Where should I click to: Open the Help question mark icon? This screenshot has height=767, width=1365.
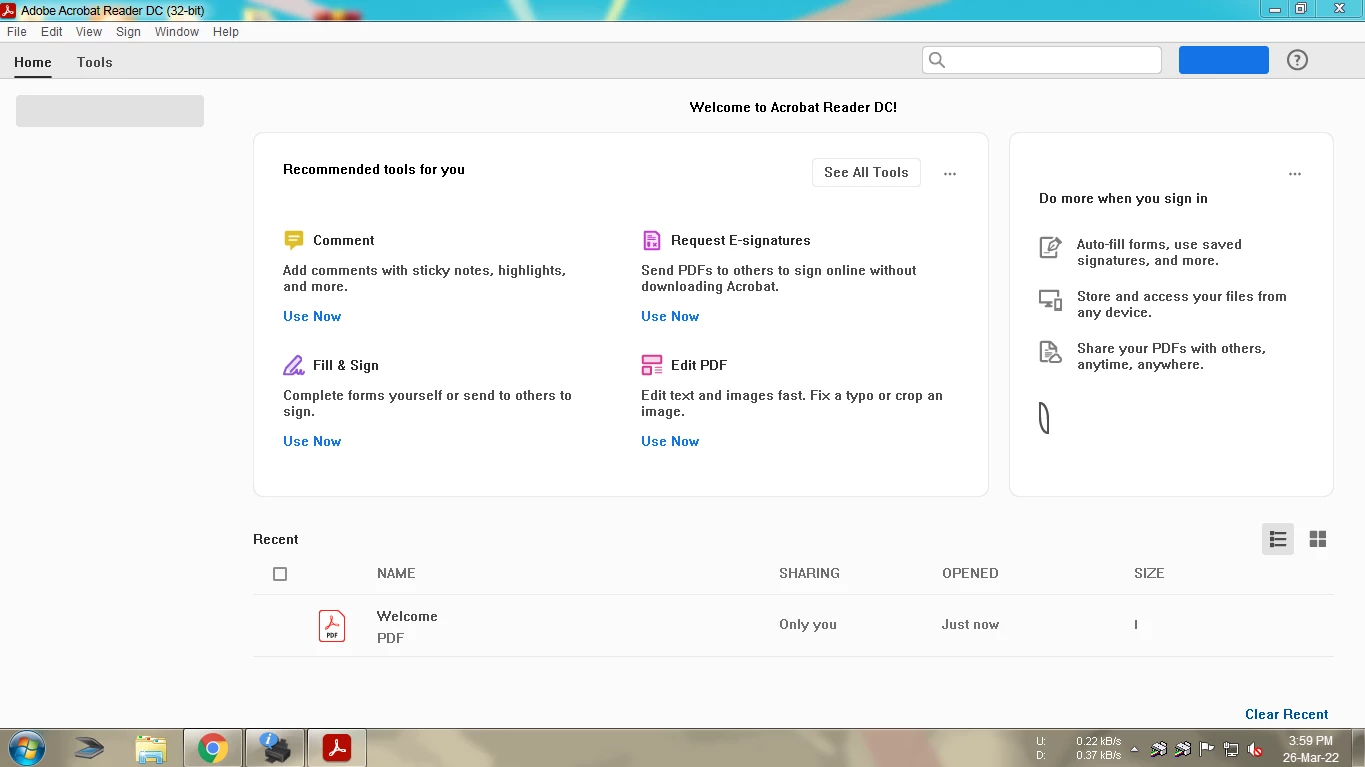[x=1297, y=60]
